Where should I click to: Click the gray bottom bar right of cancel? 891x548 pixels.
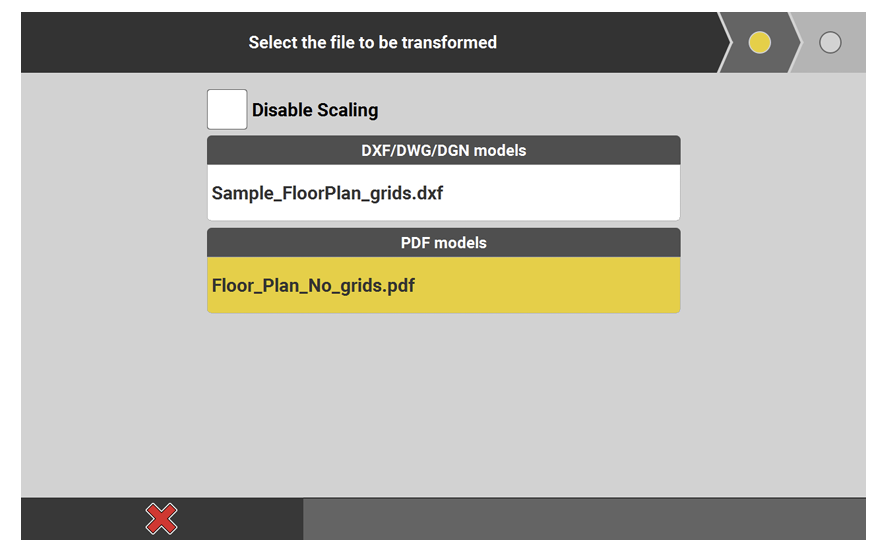[584, 519]
